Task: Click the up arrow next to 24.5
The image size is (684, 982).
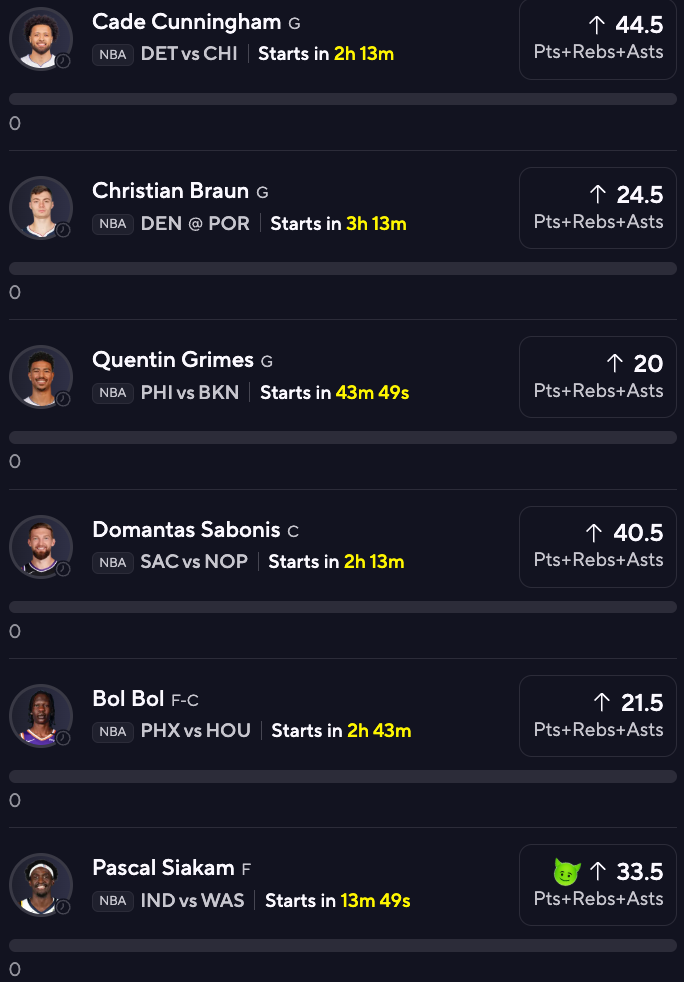Action: 598,195
